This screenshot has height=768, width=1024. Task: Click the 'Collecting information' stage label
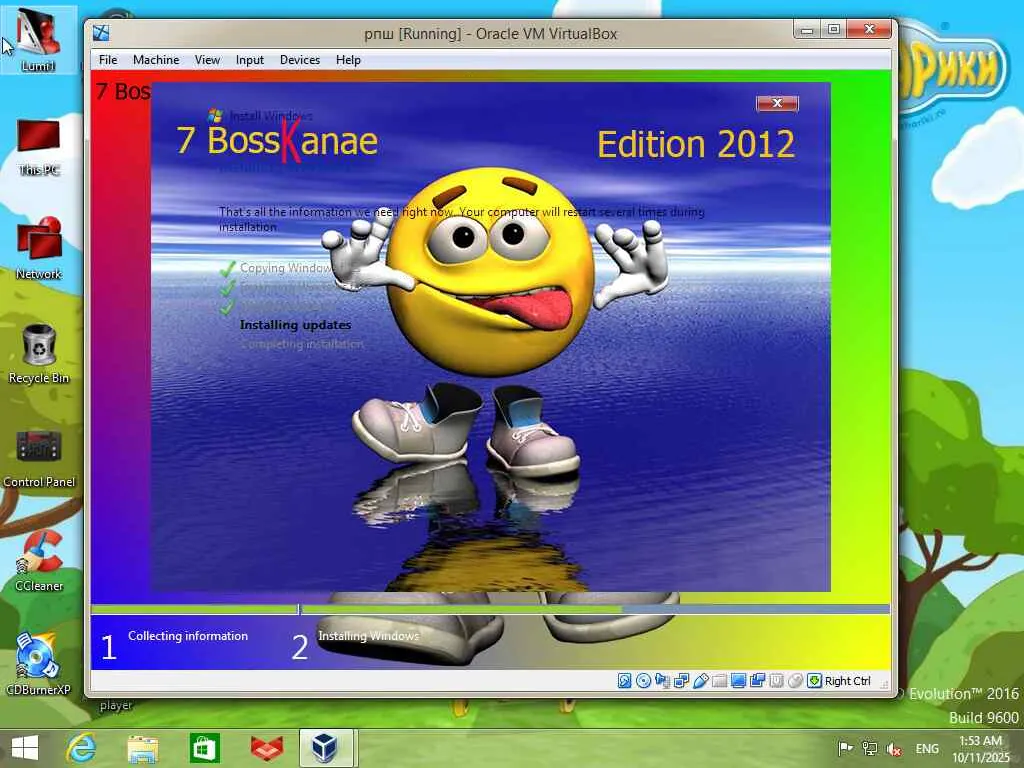(x=188, y=635)
